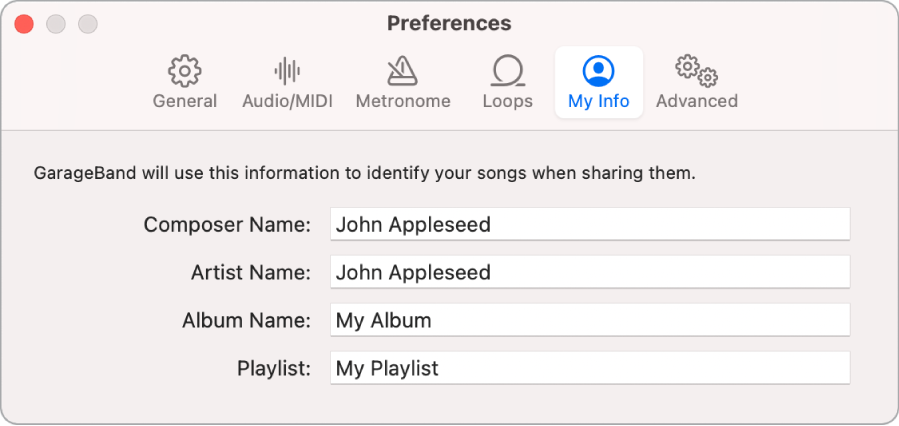This screenshot has height=426, width=899.
Task: Select the Playlist field containing My Playlist
Action: pos(590,368)
